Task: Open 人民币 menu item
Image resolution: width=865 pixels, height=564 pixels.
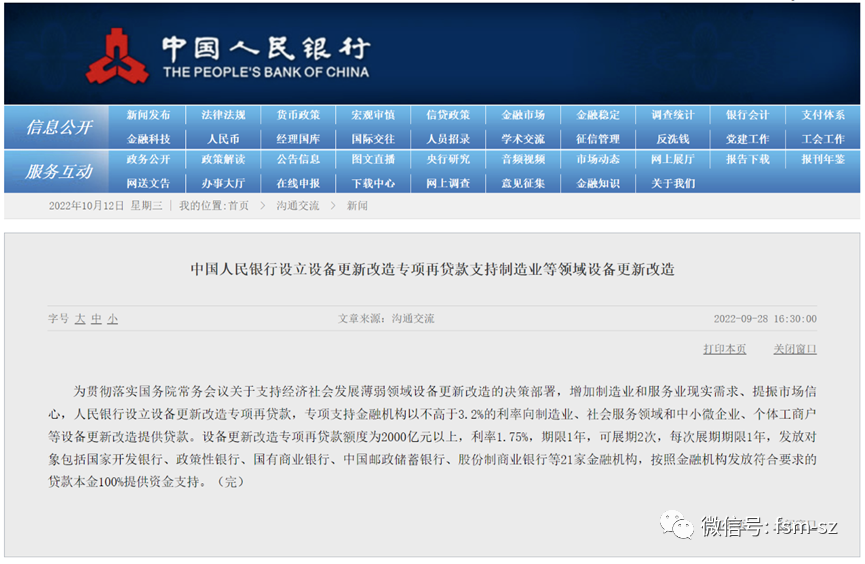Action: pos(223,139)
